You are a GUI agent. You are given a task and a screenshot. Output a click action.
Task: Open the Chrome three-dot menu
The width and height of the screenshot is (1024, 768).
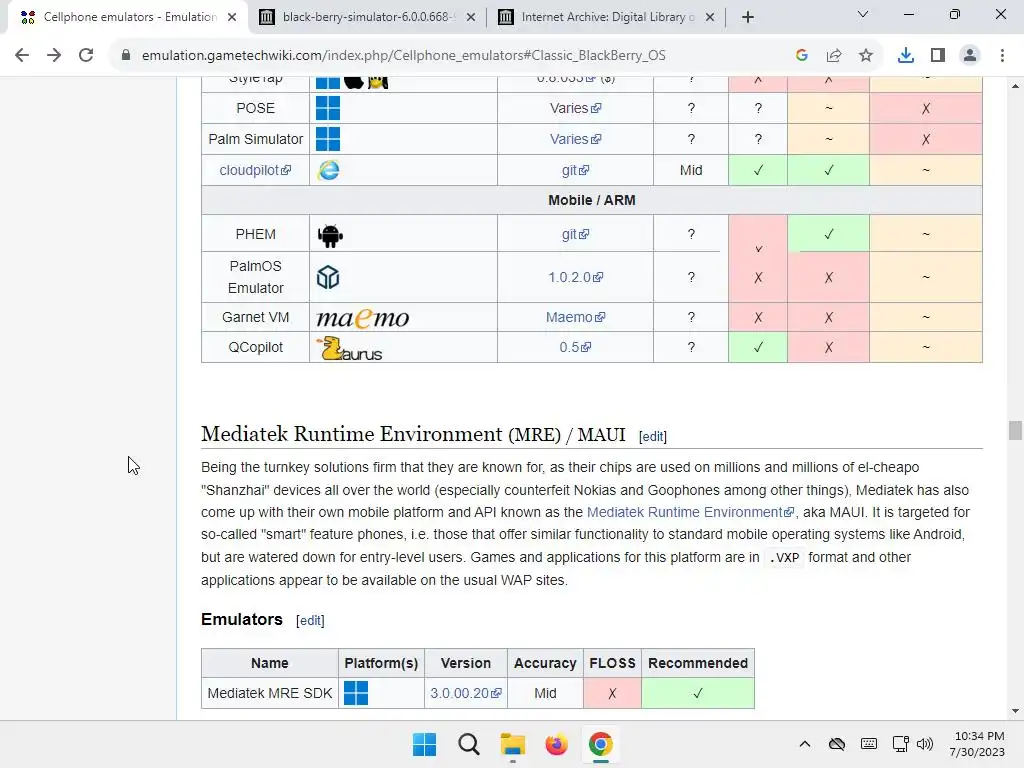pos(1002,56)
